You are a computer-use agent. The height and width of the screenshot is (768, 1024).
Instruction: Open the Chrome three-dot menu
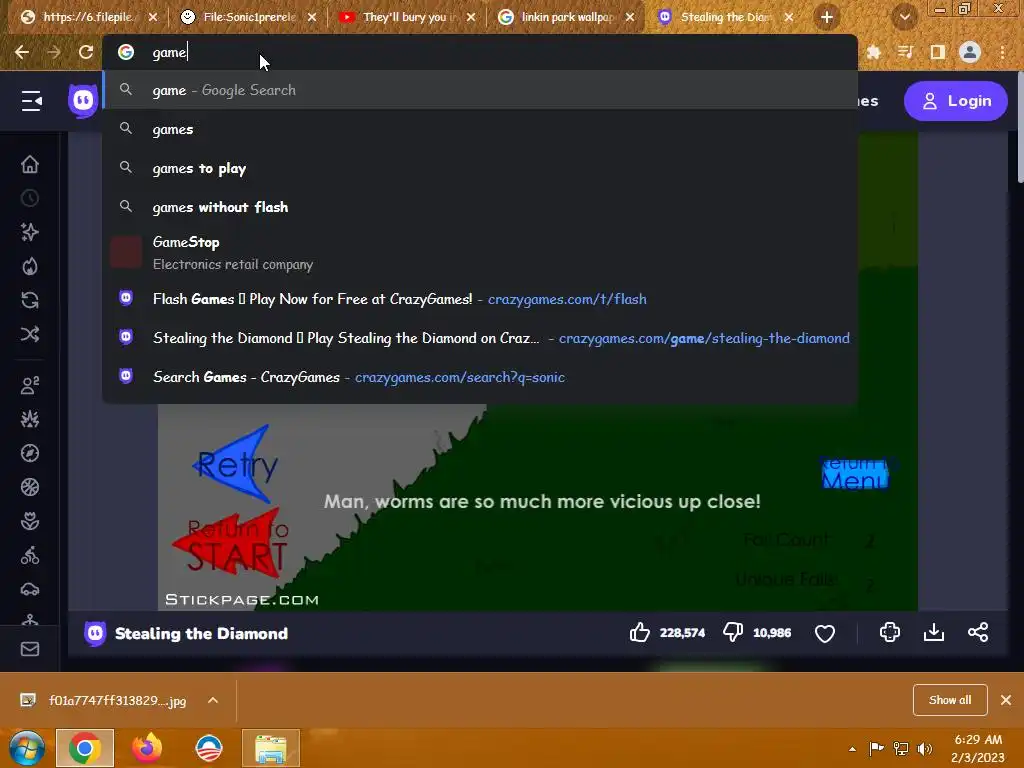[x=1002, y=52]
